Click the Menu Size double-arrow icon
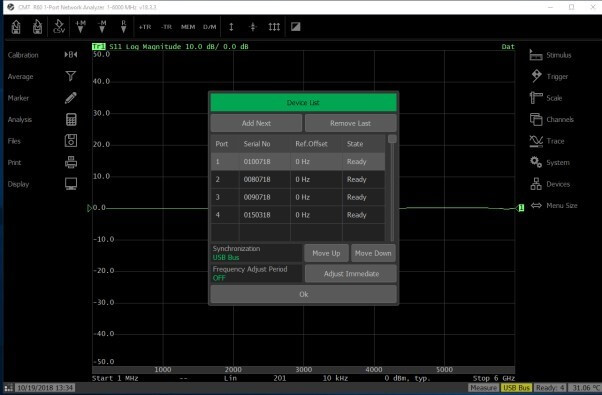 point(536,205)
